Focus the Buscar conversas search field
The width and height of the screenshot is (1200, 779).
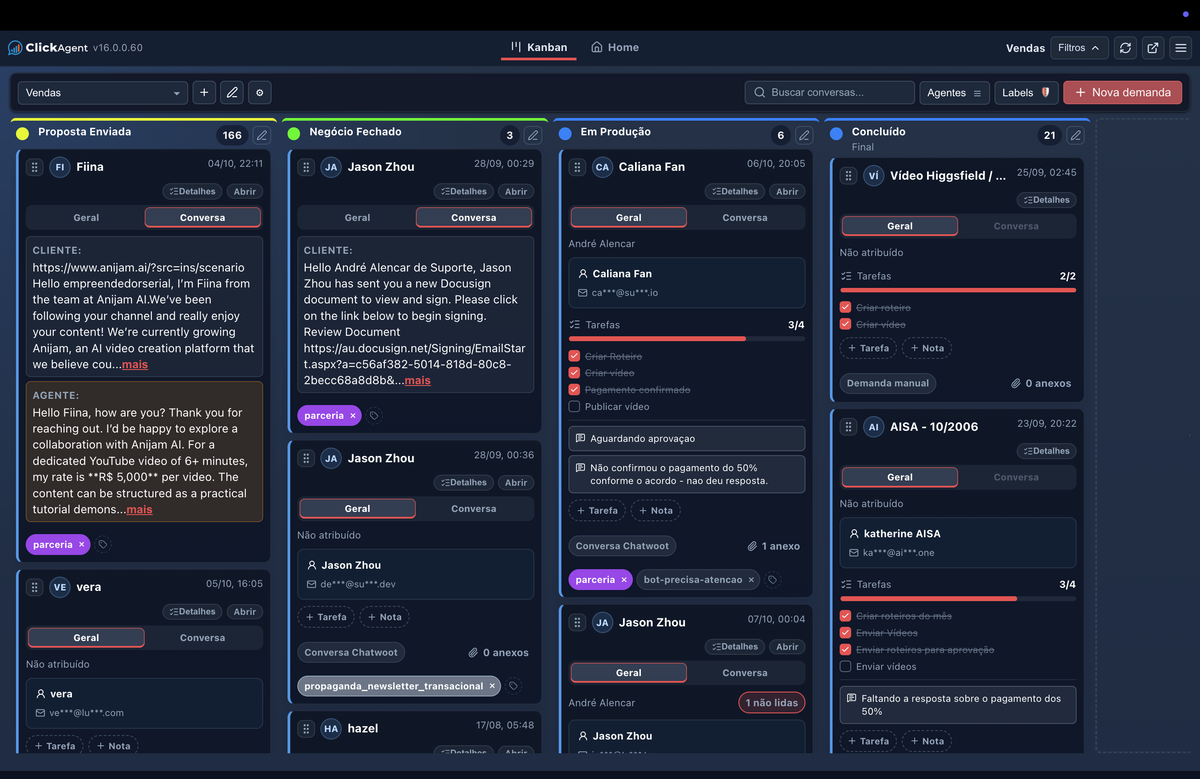point(829,92)
